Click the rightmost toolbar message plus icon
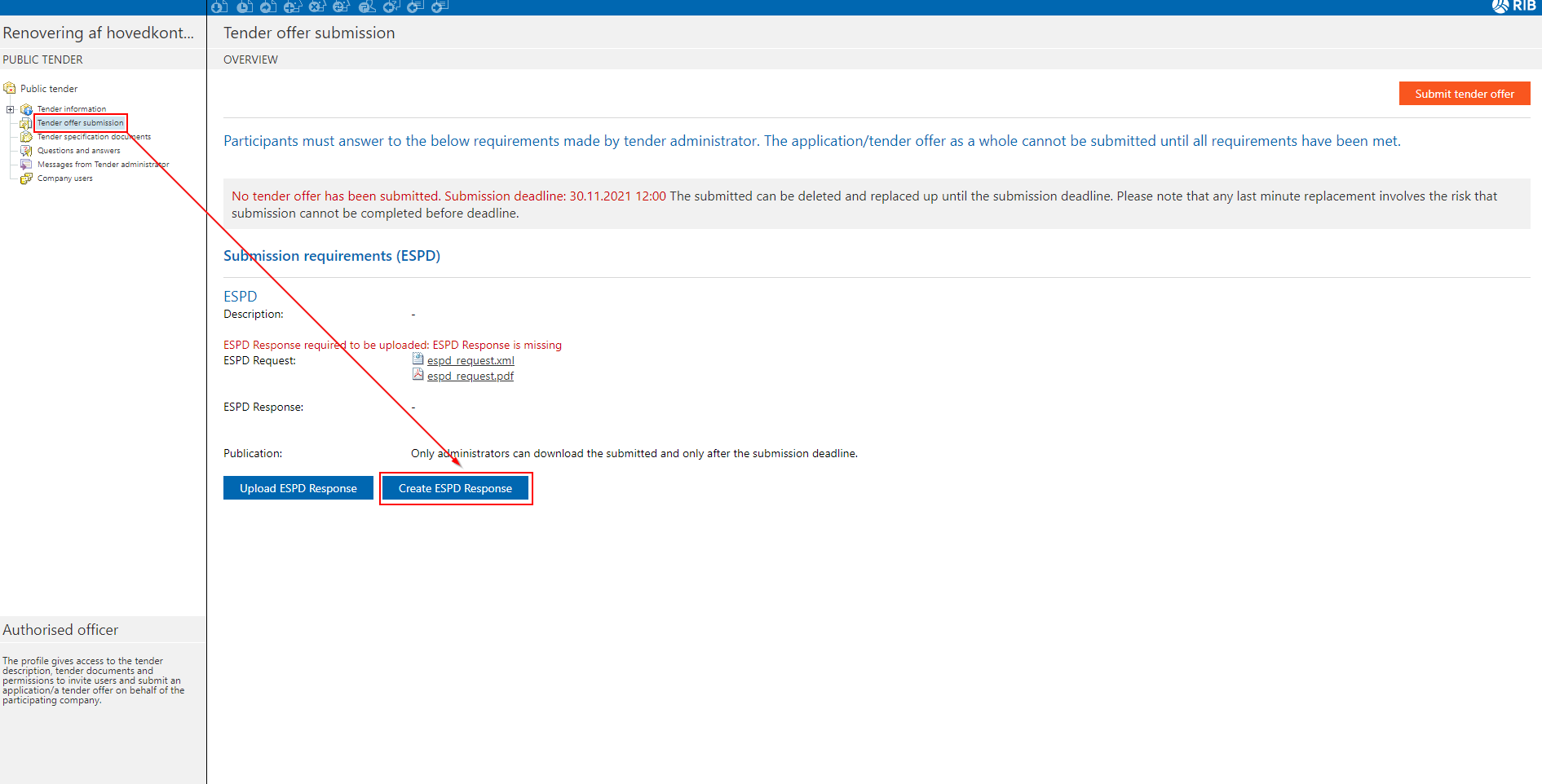The height and width of the screenshot is (784, 1542). pyautogui.click(x=440, y=7)
